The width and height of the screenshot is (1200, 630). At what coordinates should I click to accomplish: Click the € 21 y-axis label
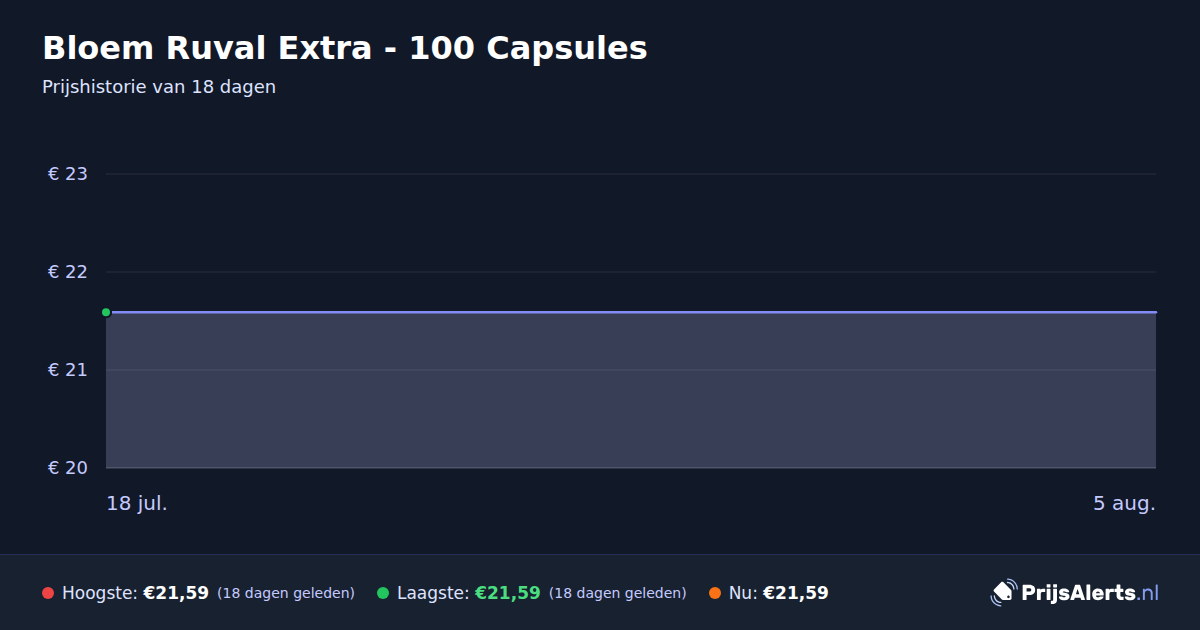pyautogui.click(x=68, y=370)
